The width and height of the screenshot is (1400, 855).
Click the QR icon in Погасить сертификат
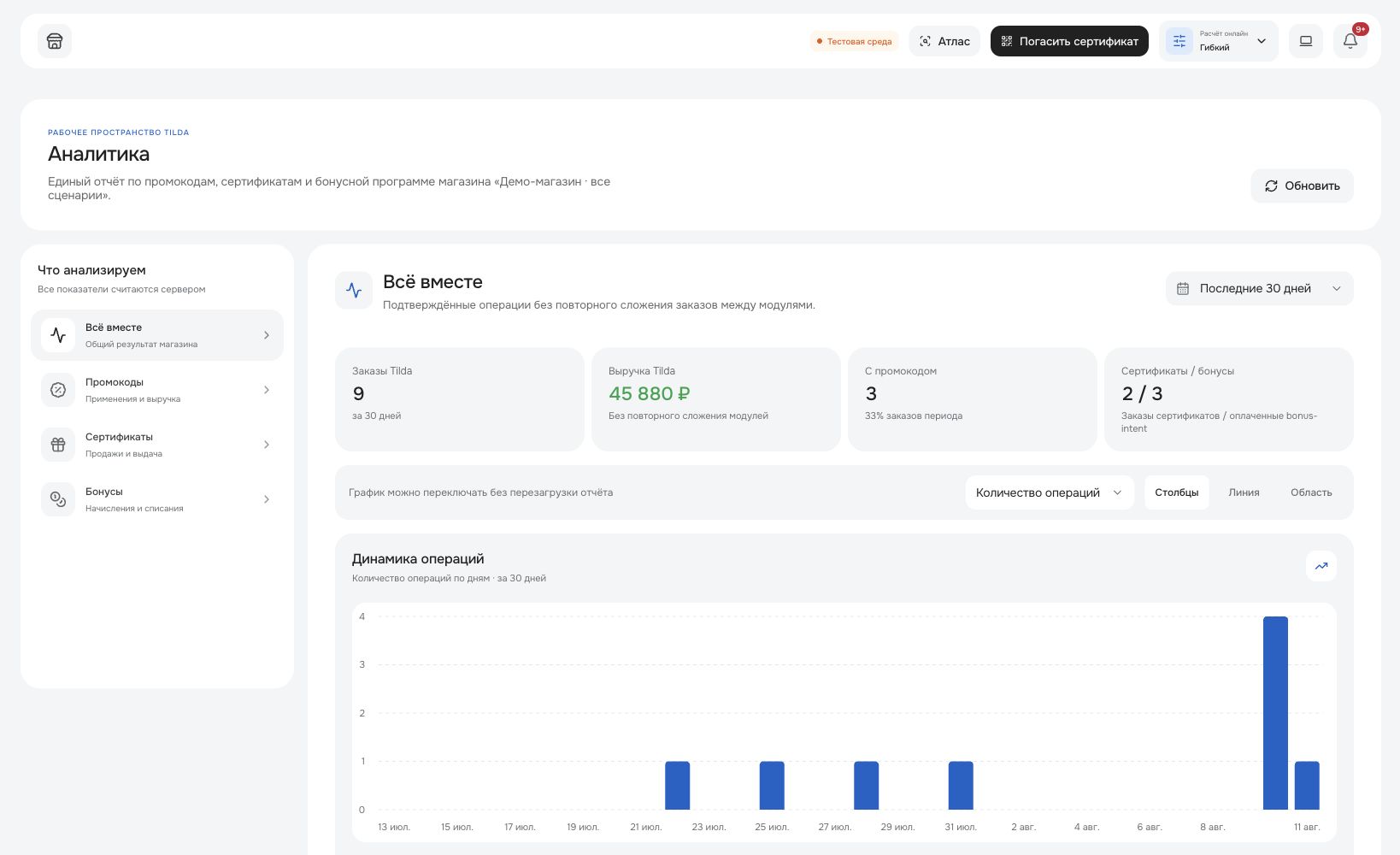1007,41
